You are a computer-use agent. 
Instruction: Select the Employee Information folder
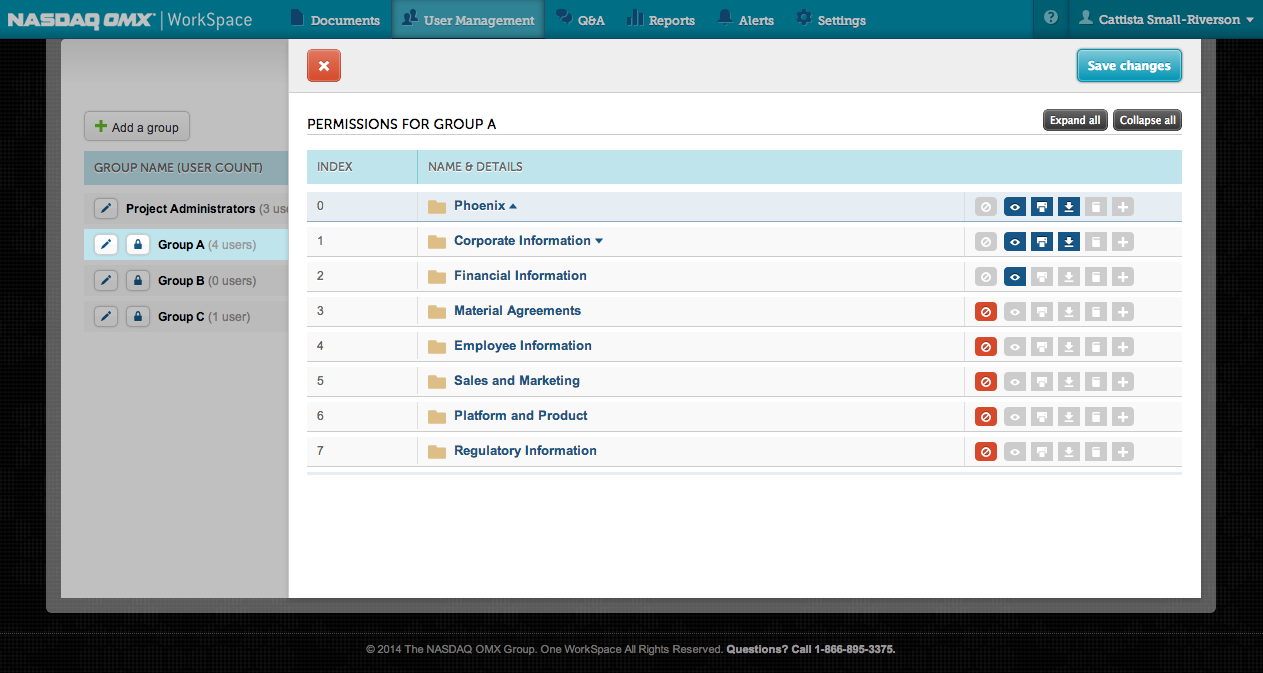tap(523, 345)
